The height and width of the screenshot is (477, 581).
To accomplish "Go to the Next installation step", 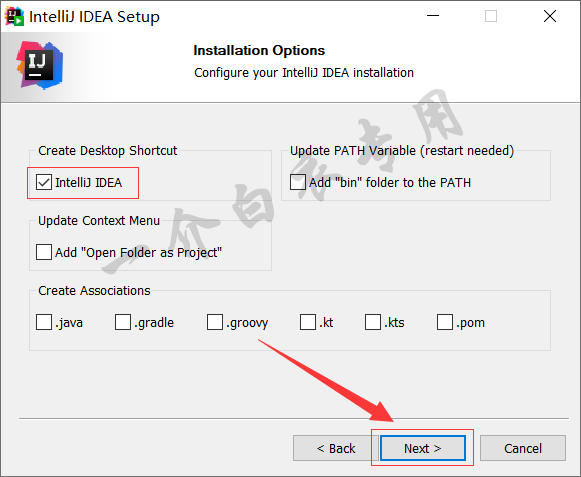I will [x=422, y=448].
